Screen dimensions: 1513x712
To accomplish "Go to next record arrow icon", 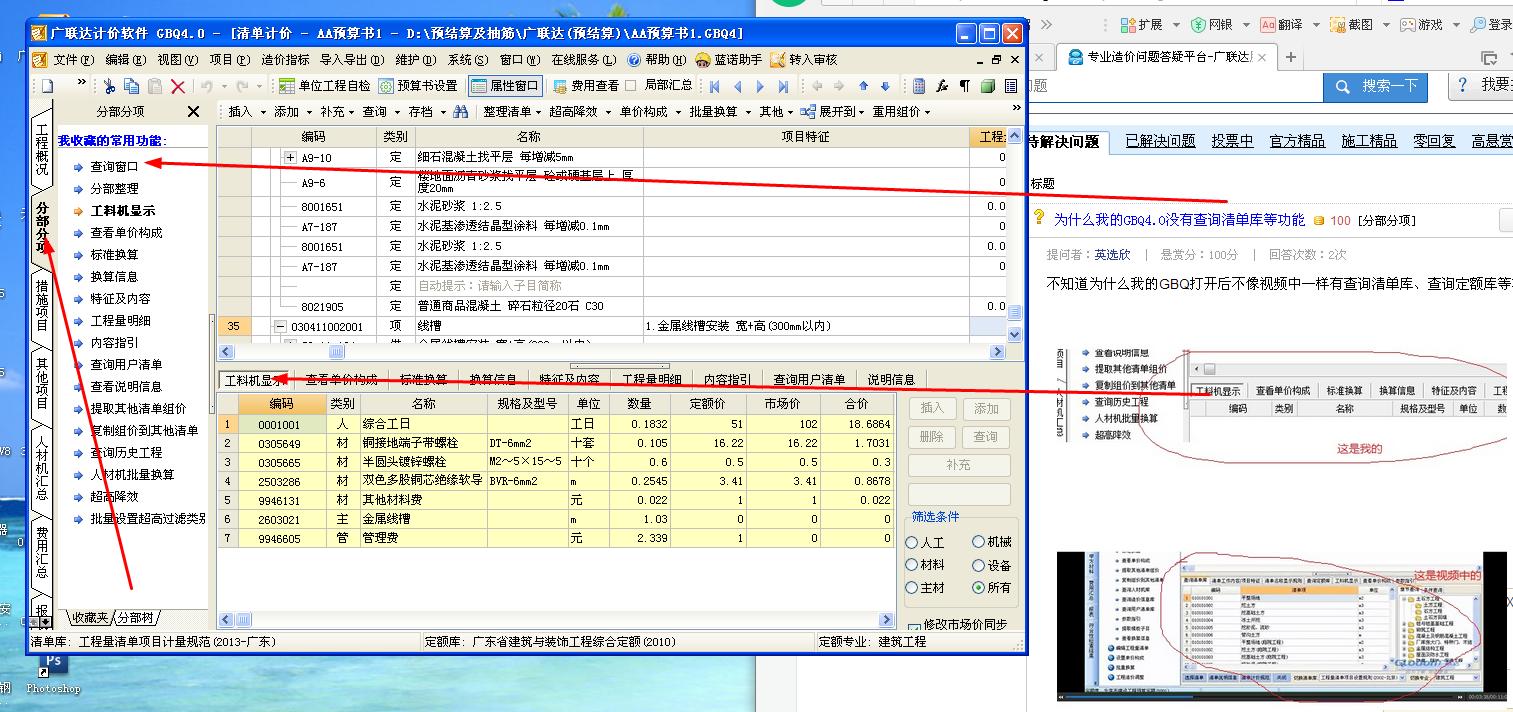I will click(x=760, y=86).
